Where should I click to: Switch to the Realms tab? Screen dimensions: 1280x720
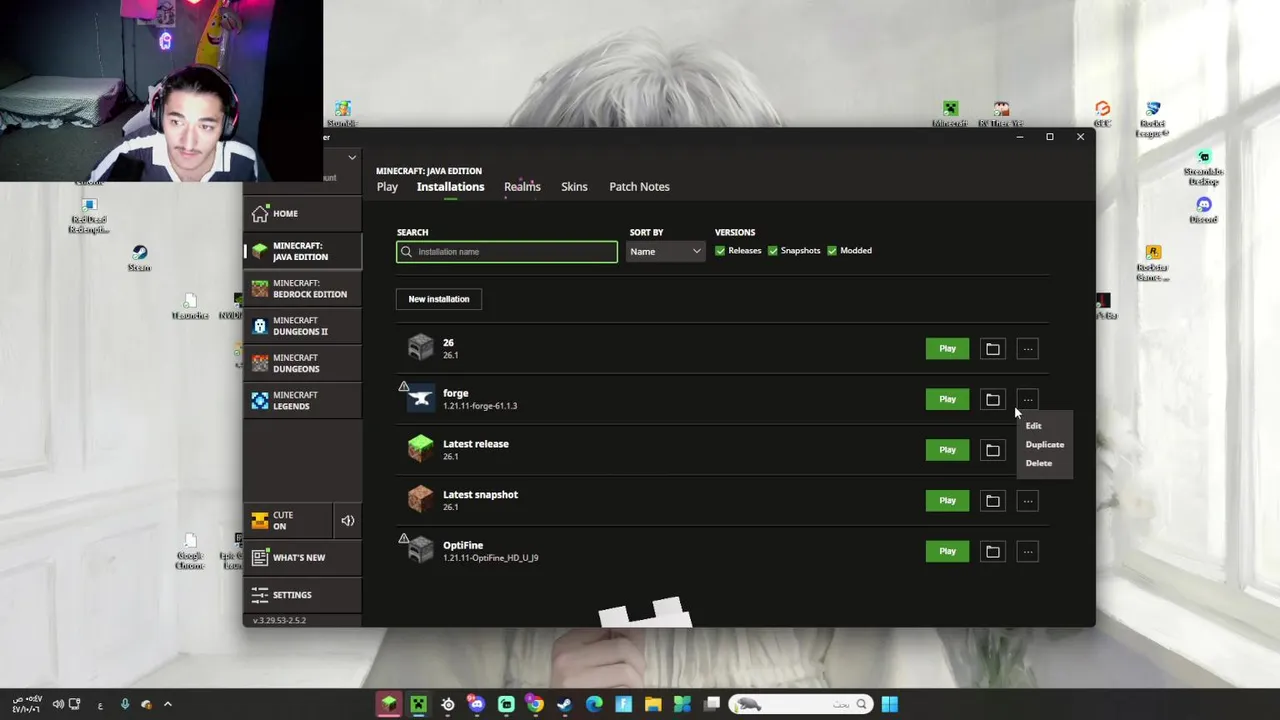tap(522, 187)
